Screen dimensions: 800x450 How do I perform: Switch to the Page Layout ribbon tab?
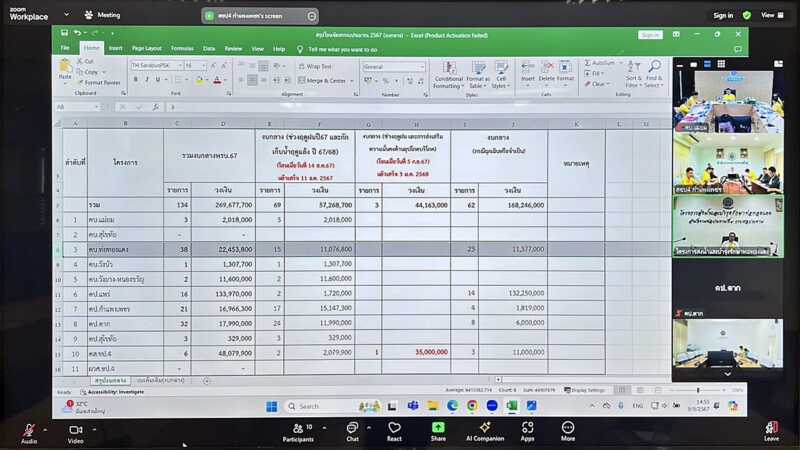click(x=147, y=48)
